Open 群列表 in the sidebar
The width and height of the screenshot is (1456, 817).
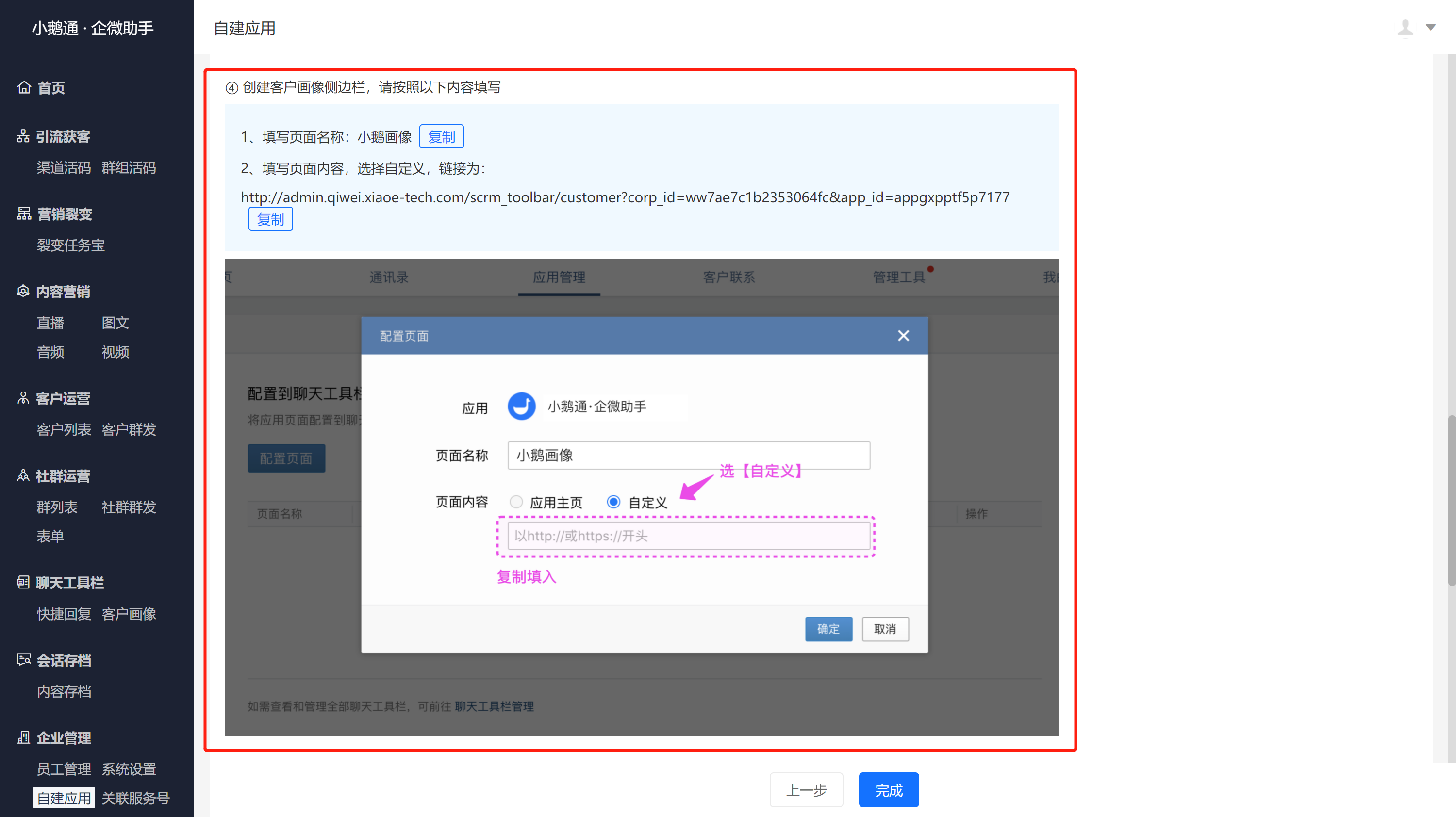click(57, 507)
